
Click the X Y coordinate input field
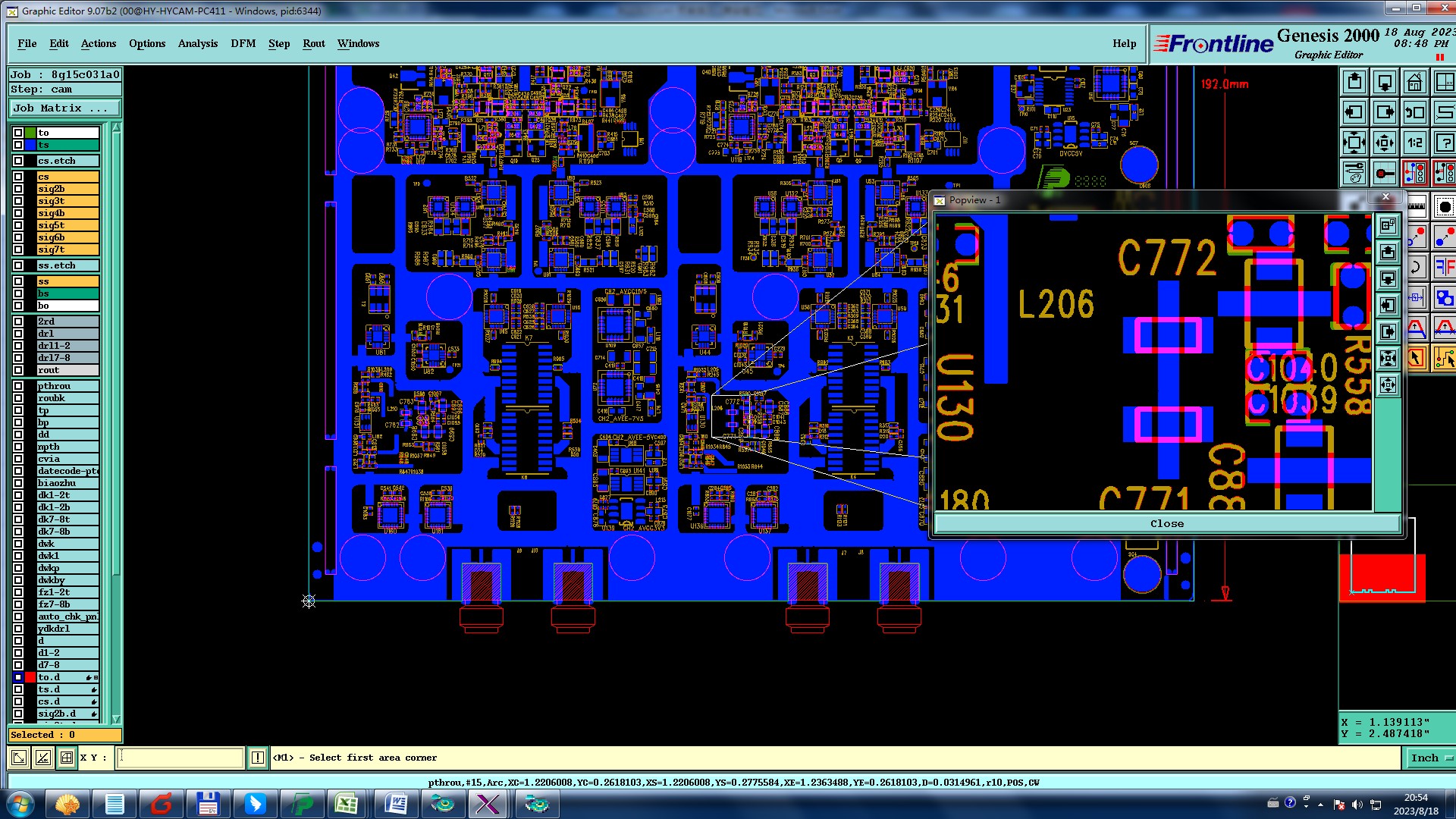(180, 758)
